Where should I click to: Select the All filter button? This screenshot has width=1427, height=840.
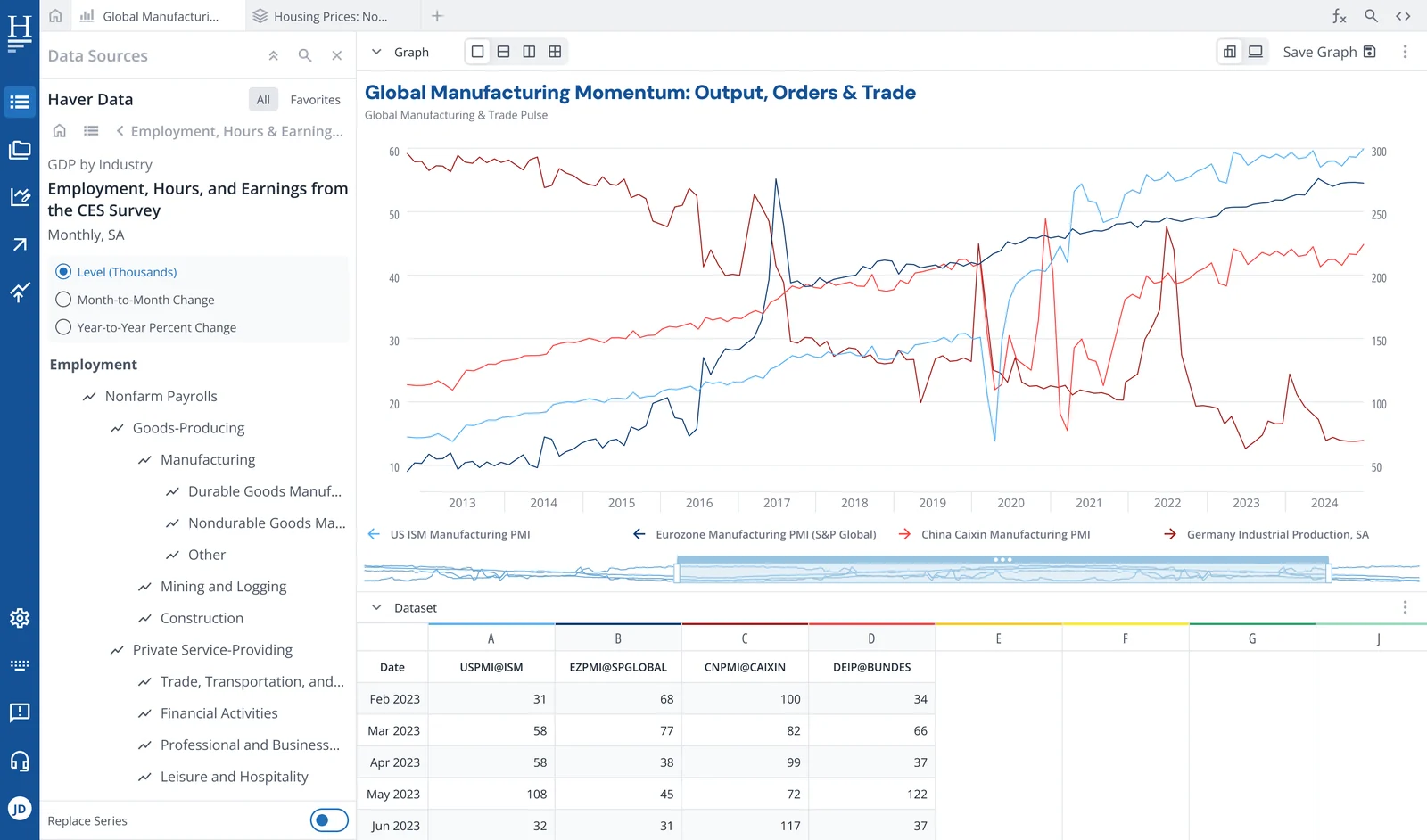pyautogui.click(x=263, y=99)
